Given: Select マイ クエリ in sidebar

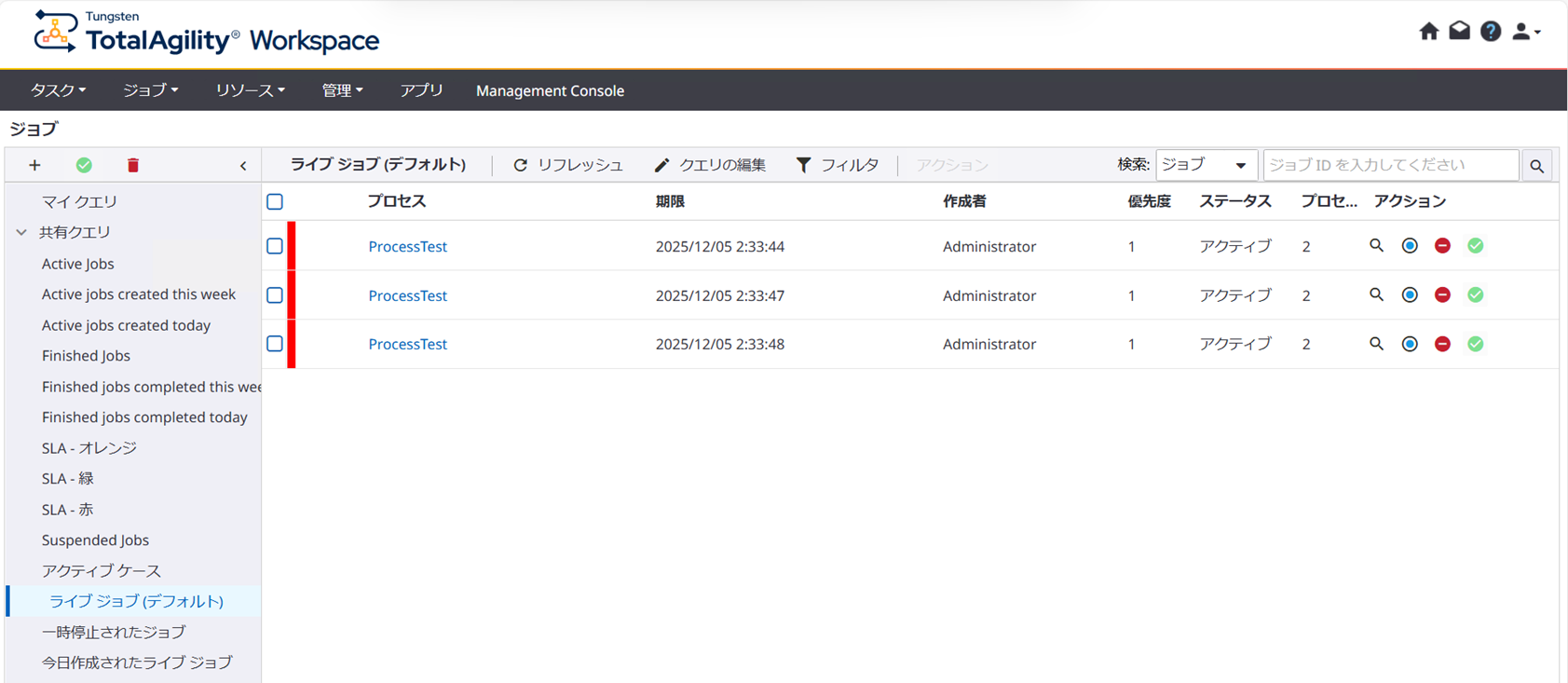Looking at the screenshot, I should click(79, 201).
